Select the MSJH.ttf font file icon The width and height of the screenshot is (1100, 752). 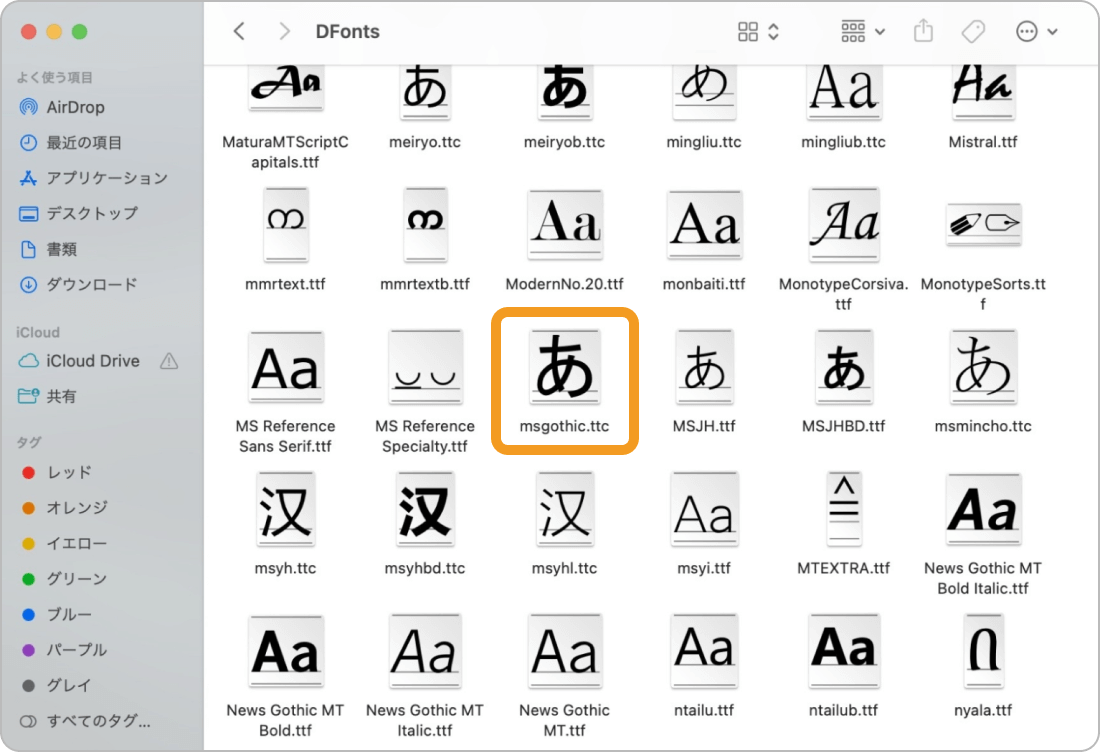point(704,367)
